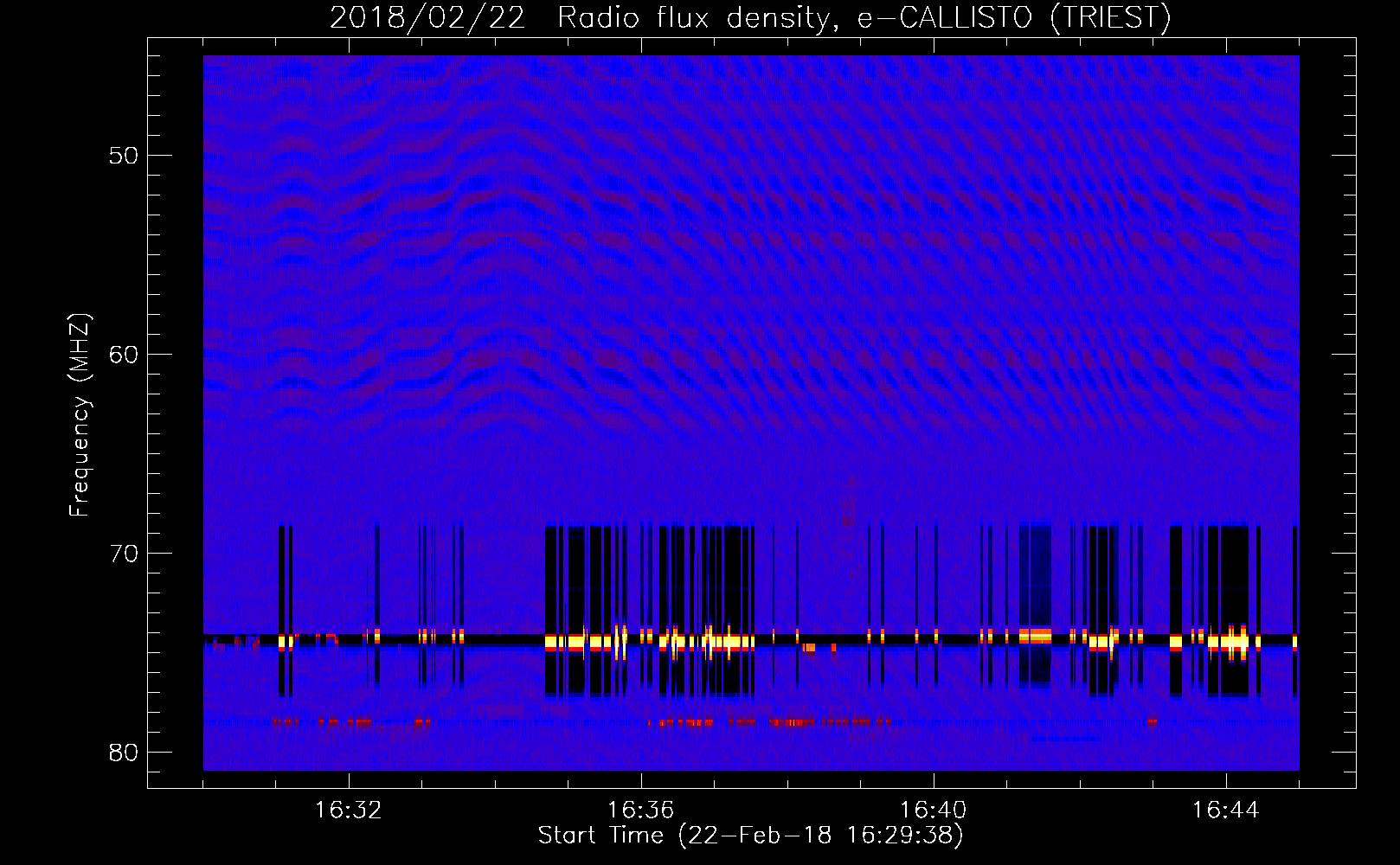Click the 16:44 time tick label
Viewport: 1400px width, 865px height.
pyautogui.click(x=1225, y=811)
